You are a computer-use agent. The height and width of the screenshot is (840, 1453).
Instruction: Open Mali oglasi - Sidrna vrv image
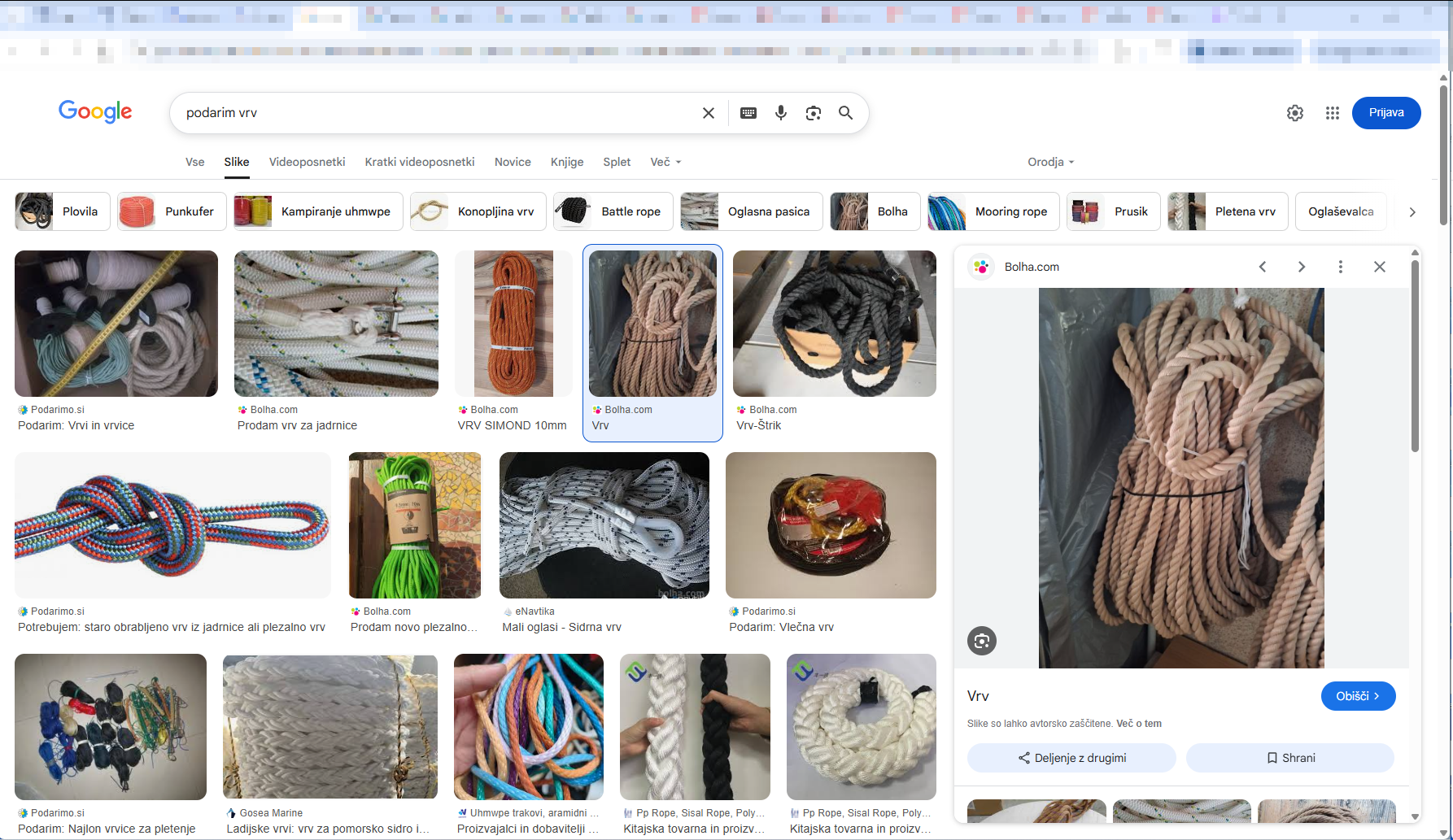pyautogui.click(x=604, y=525)
